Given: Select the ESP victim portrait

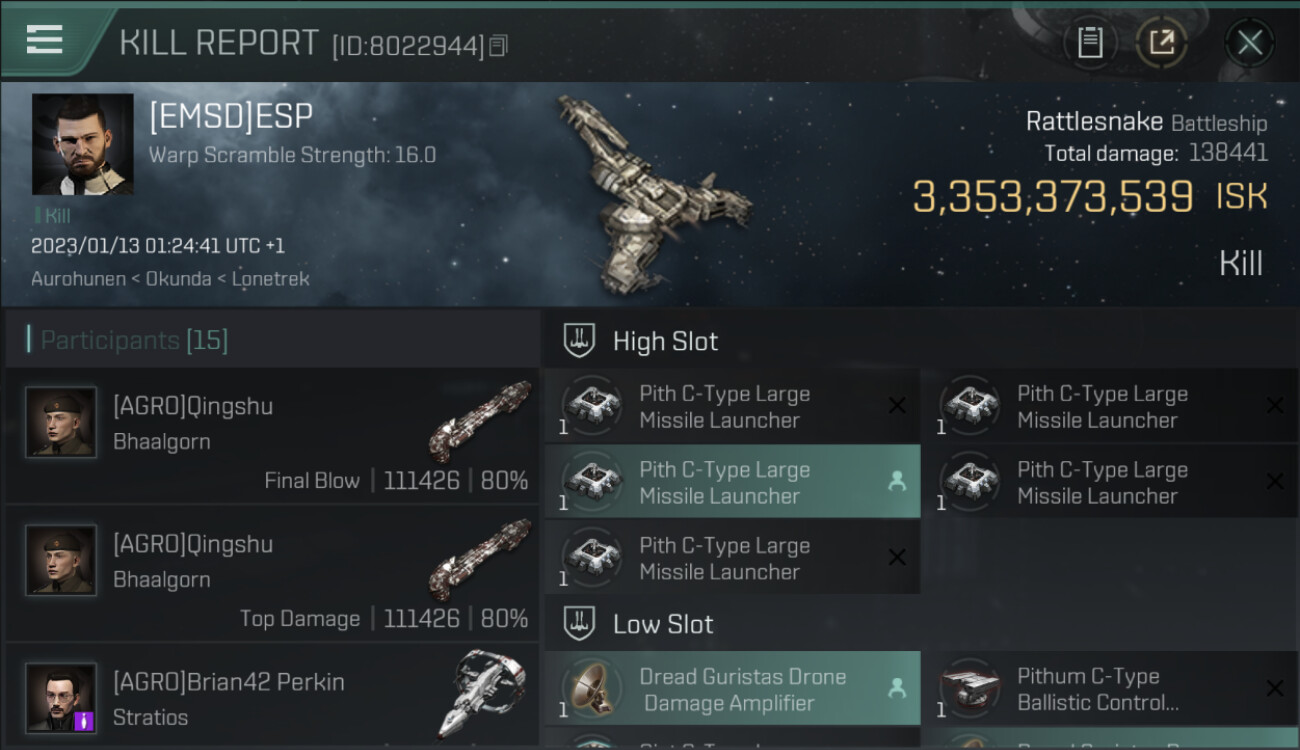Looking at the screenshot, I should [82, 144].
